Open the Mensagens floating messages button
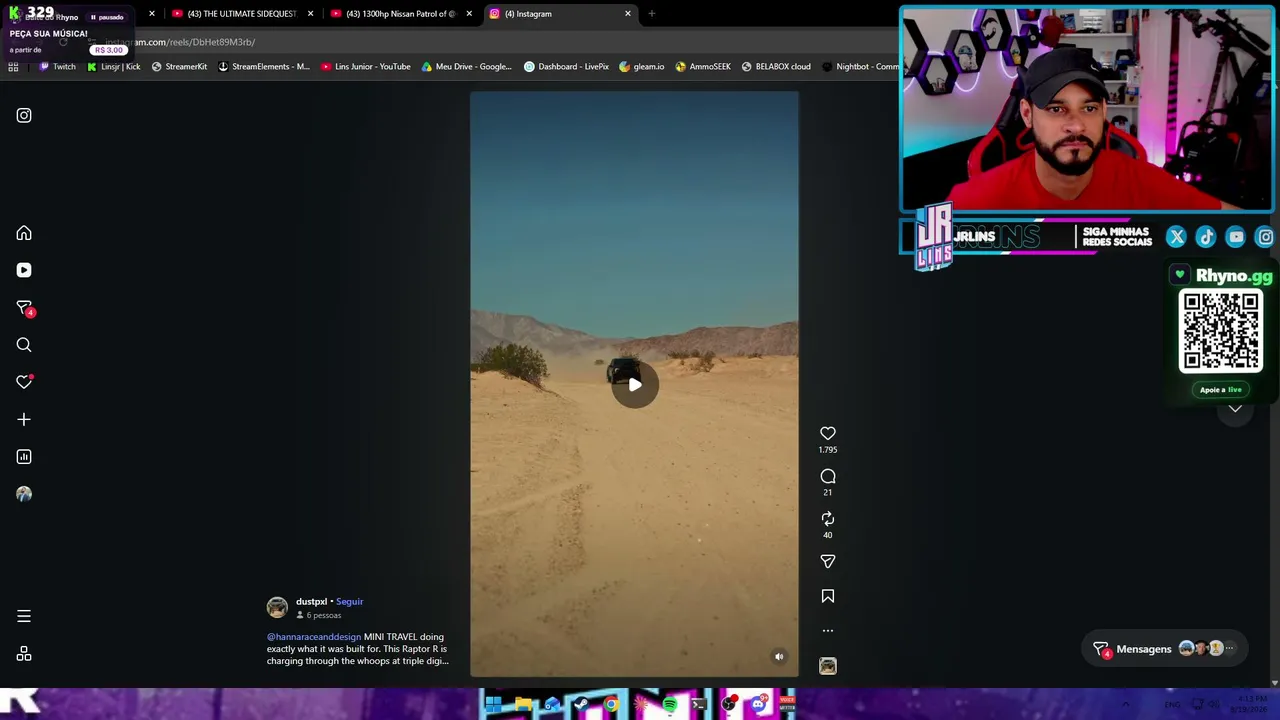Screen dimensions: 1280x720 [x=1164, y=649]
